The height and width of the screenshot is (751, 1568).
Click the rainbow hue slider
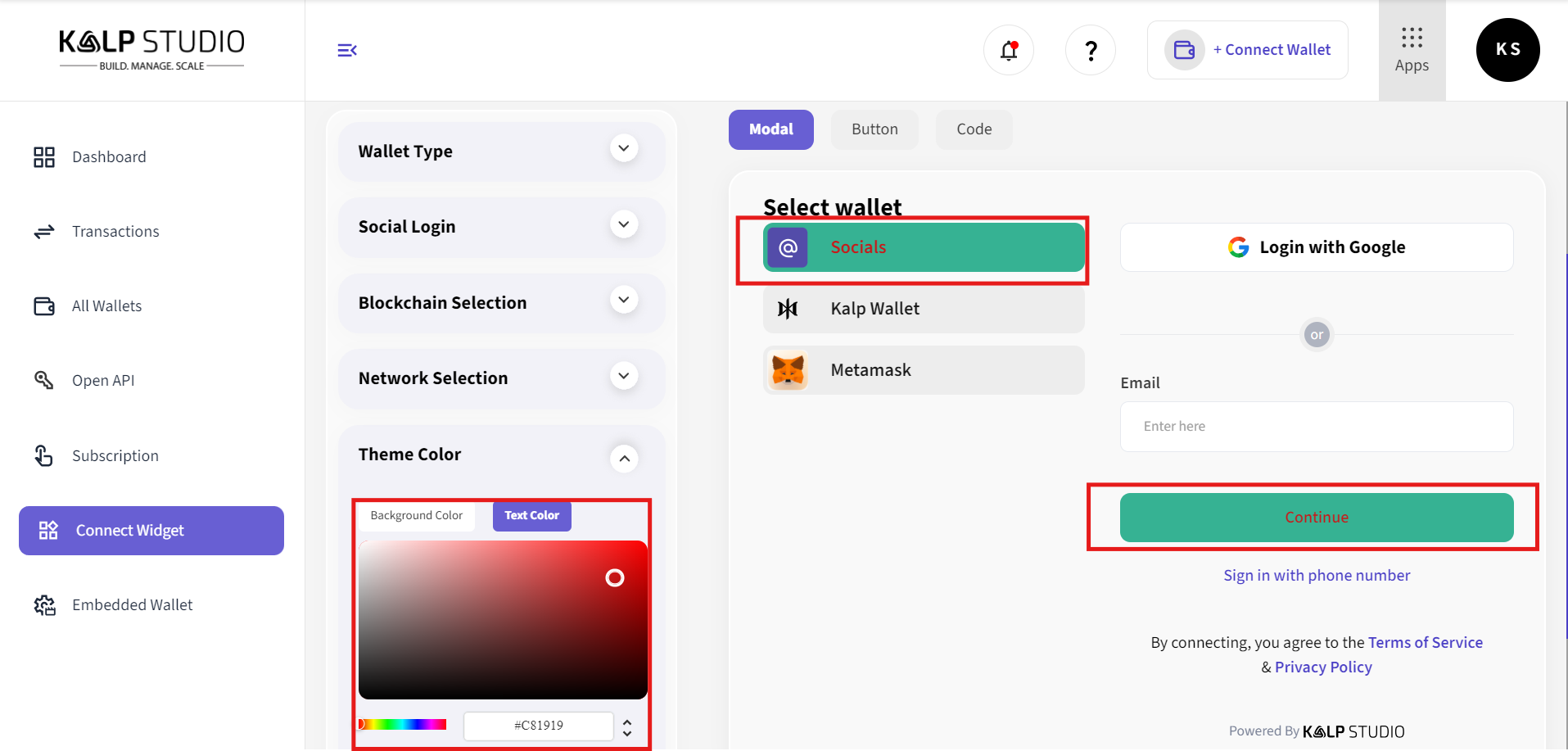403,725
